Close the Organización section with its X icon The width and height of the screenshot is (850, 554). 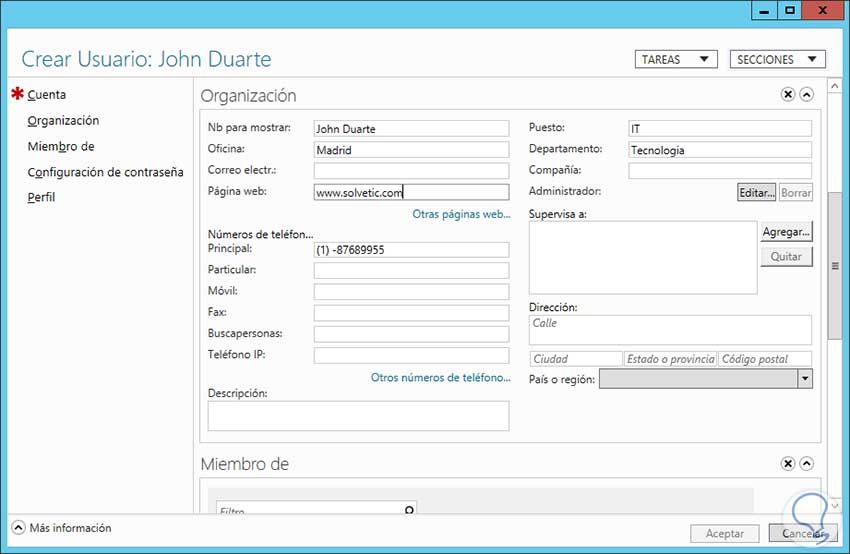(788, 95)
